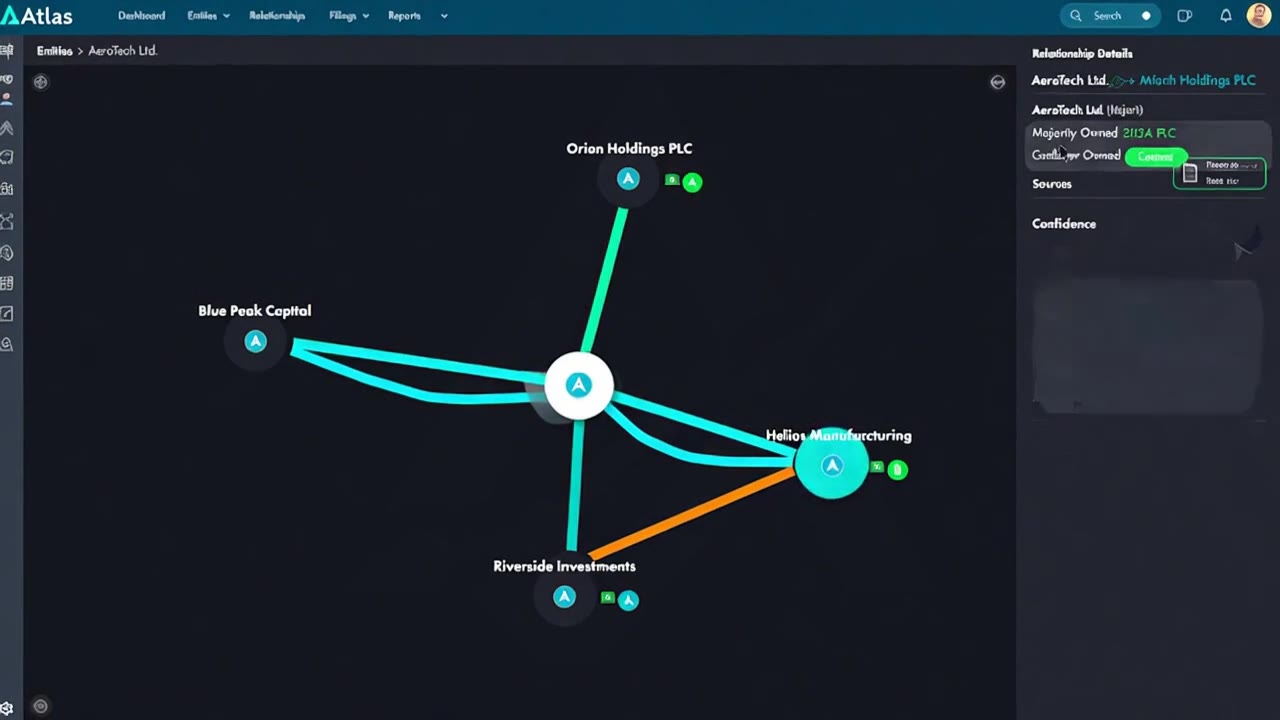Click the Sources heading
The image size is (1280, 720).
point(1051,184)
